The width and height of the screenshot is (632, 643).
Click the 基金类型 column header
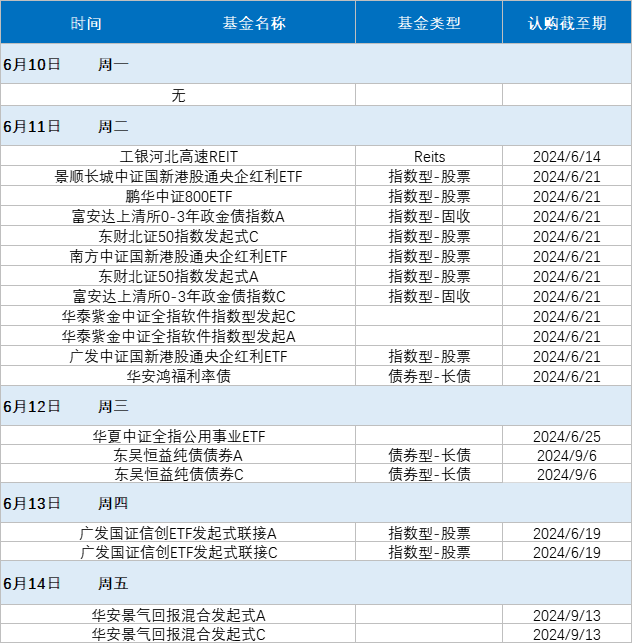coord(429,23)
